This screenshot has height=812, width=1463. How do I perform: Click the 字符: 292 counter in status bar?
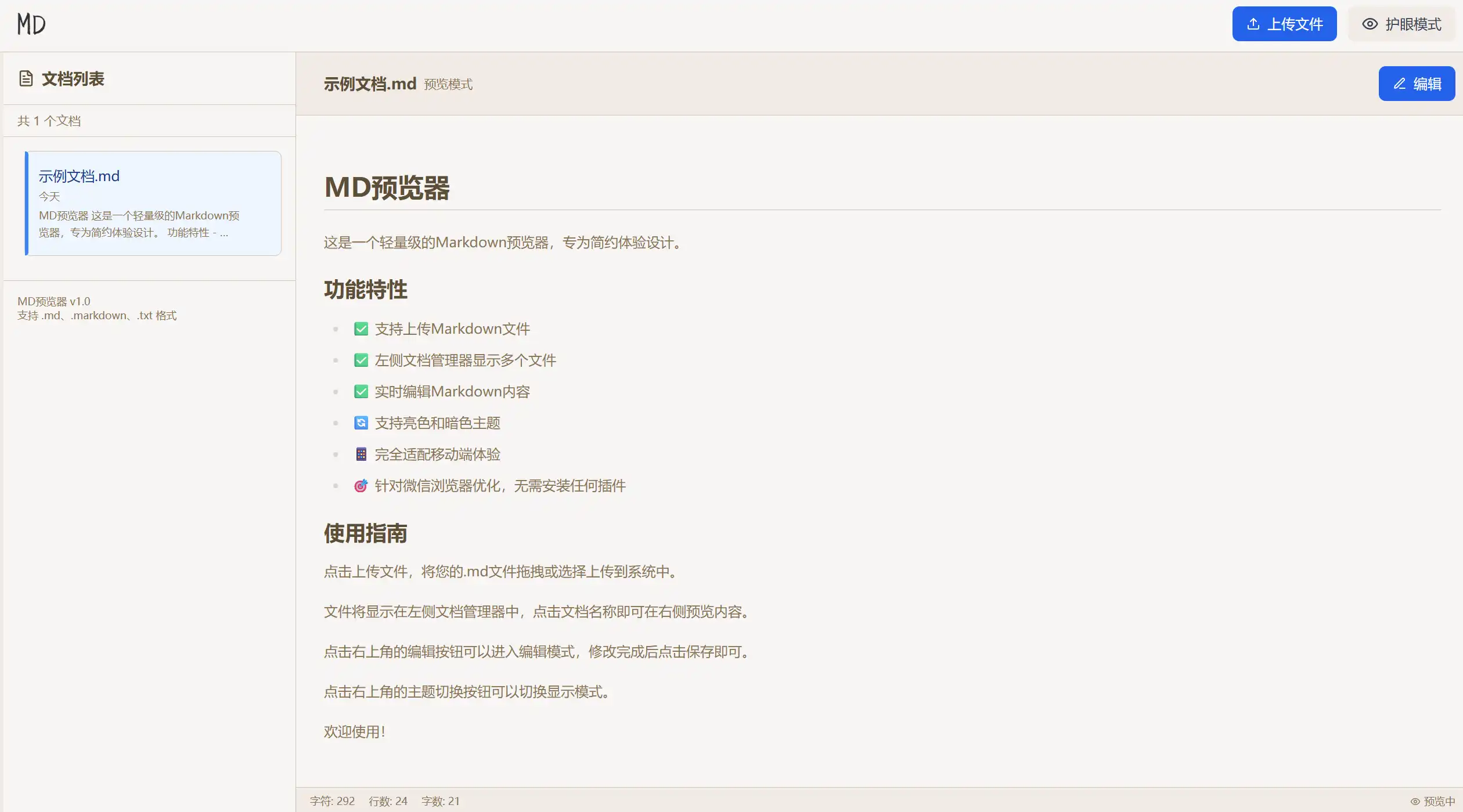pos(332,801)
